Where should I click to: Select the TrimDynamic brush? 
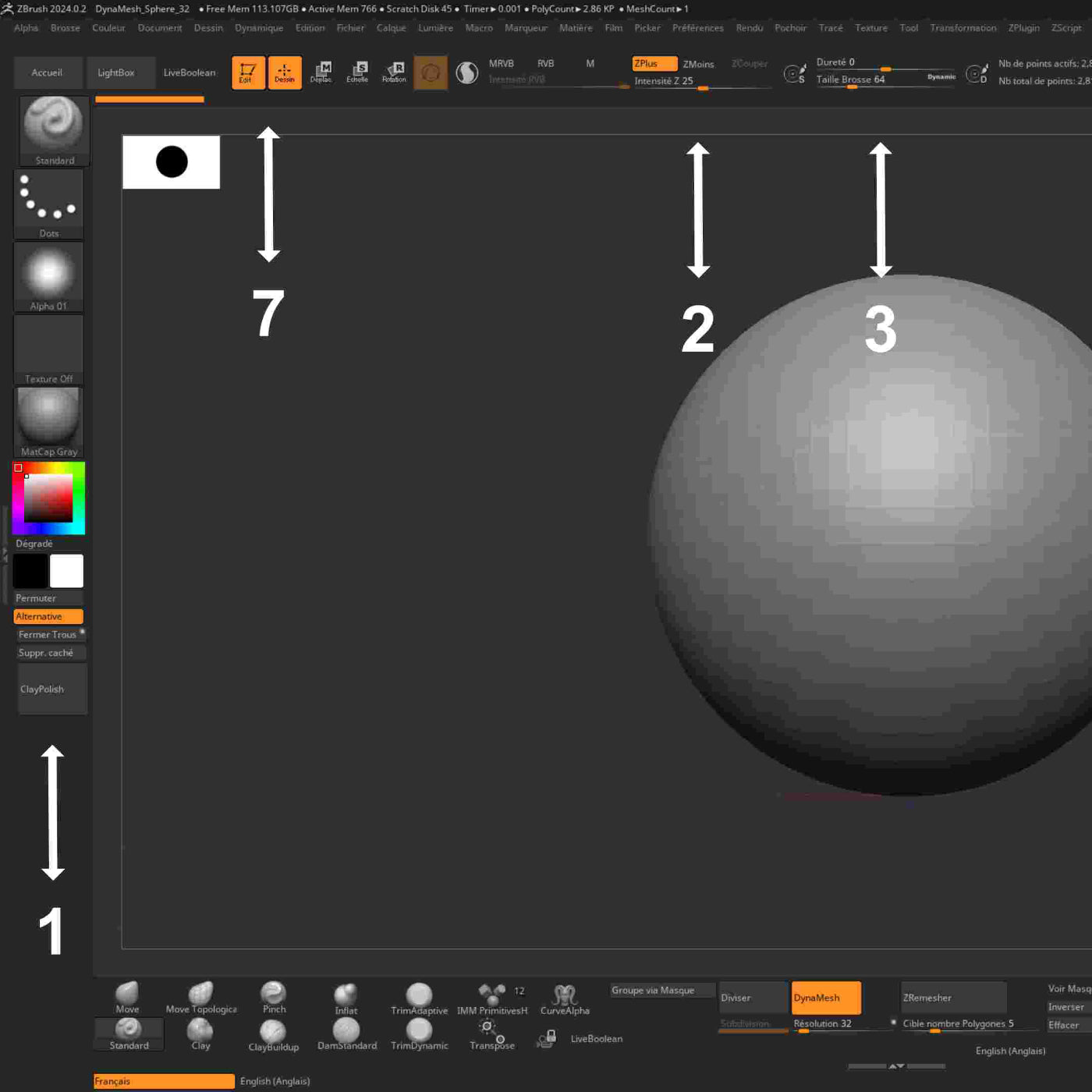coord(419,1032)
